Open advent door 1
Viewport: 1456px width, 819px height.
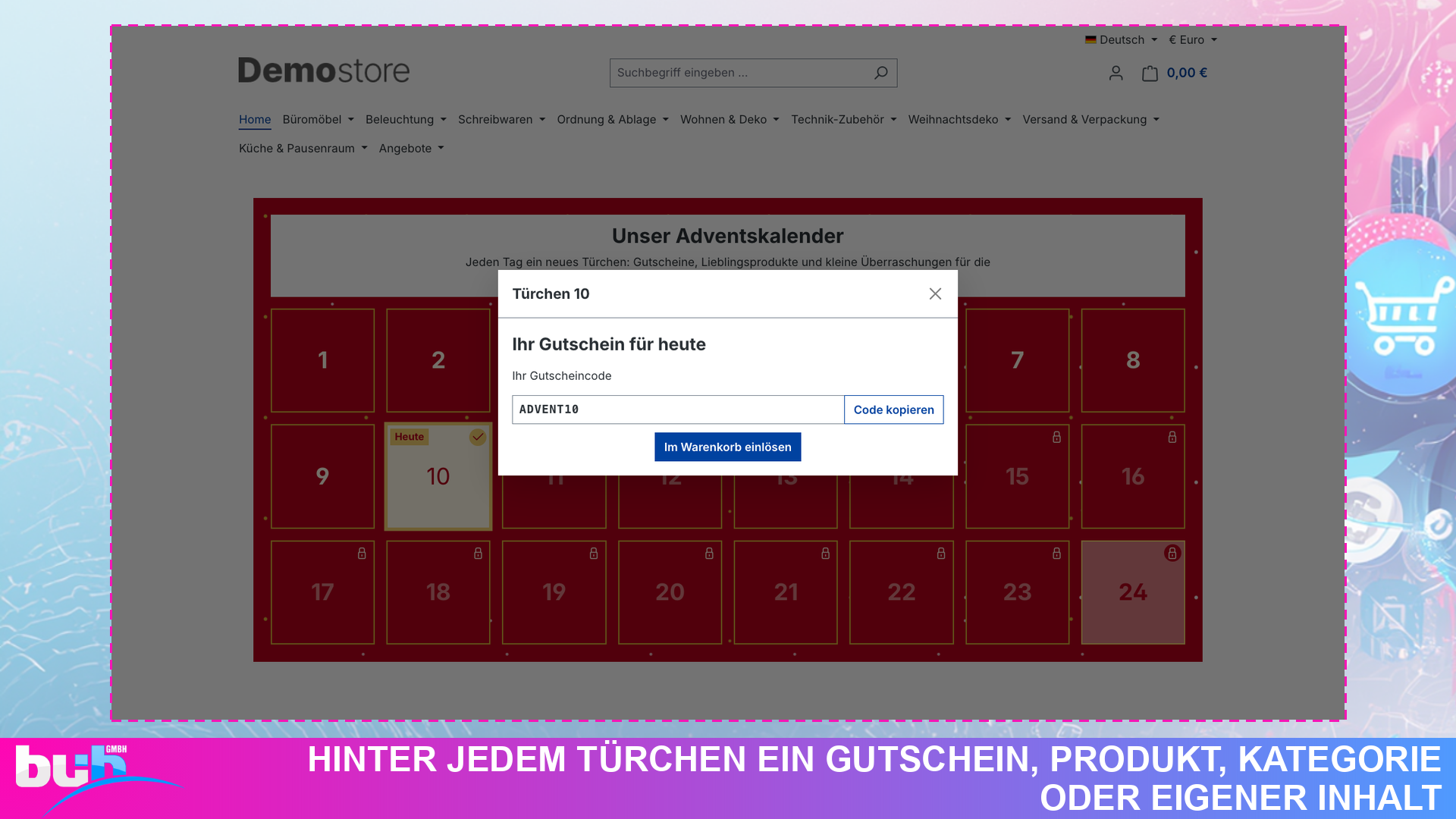click(322, 360)
